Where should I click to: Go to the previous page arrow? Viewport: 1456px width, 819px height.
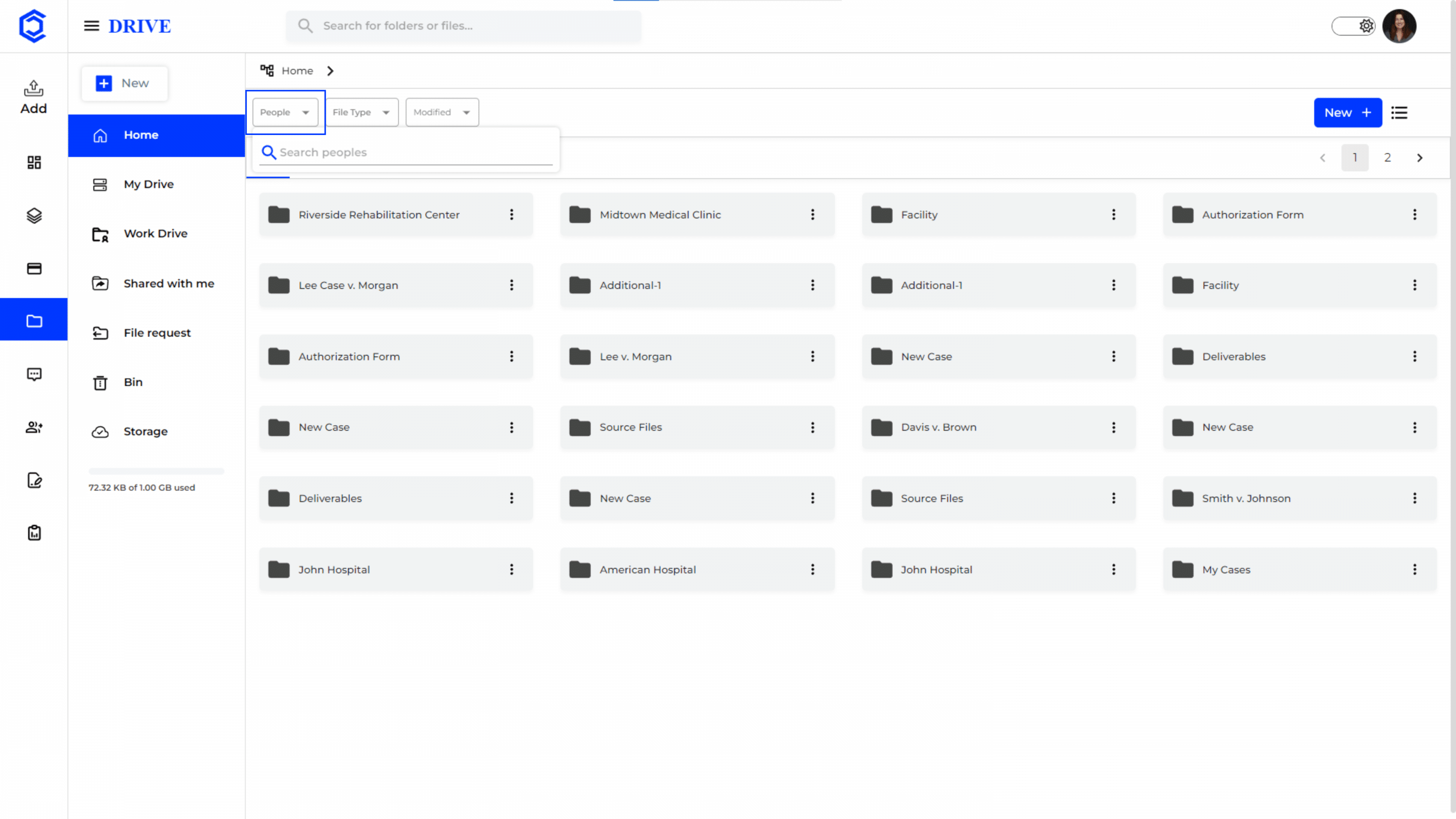1323,158
